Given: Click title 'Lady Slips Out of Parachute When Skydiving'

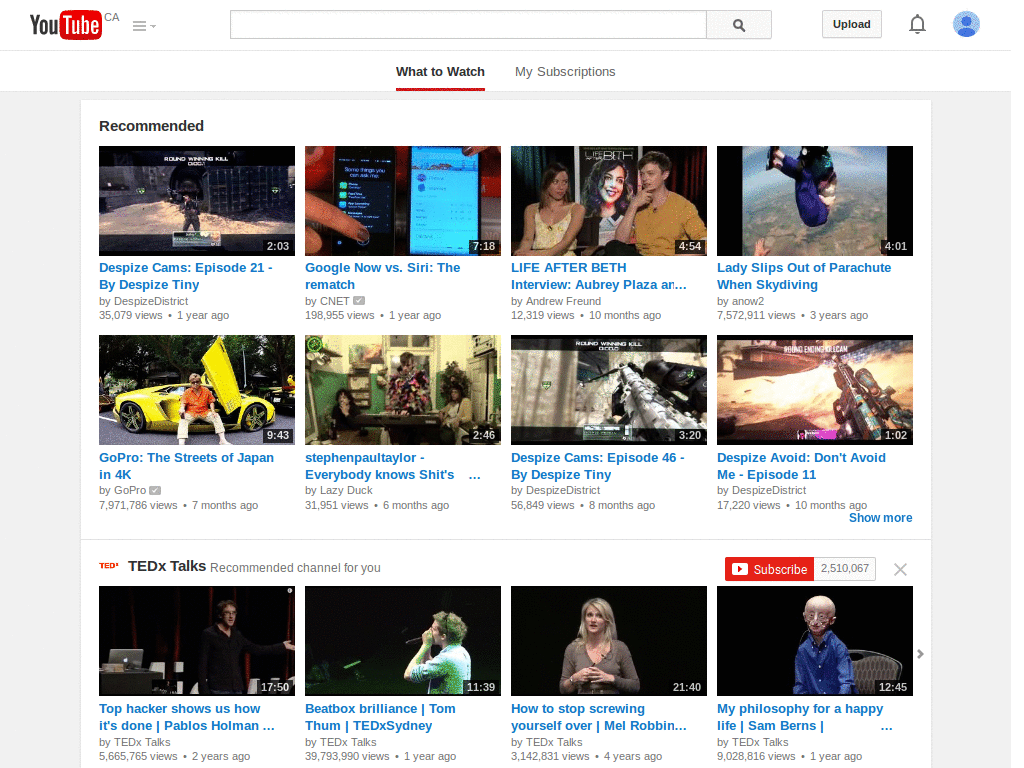Looking at the screenshot, I should click(804, 276).
